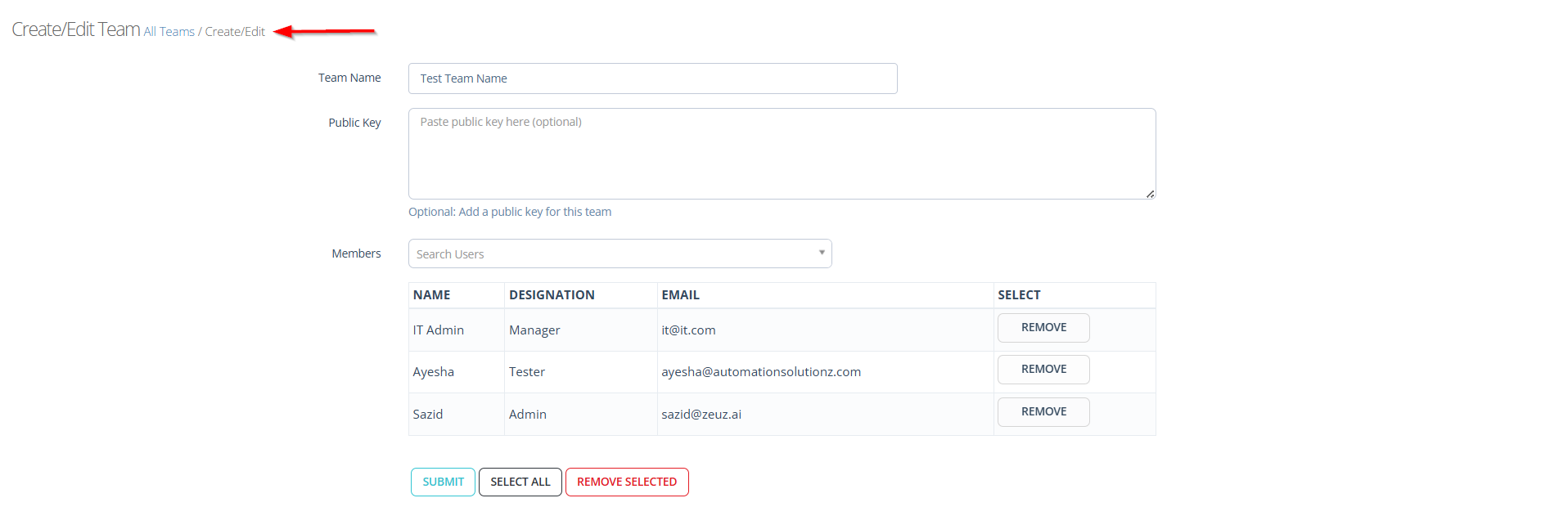Screen dimensions: 1568x525
Task: Click the SELECT column header
Action: (1019, 295)
